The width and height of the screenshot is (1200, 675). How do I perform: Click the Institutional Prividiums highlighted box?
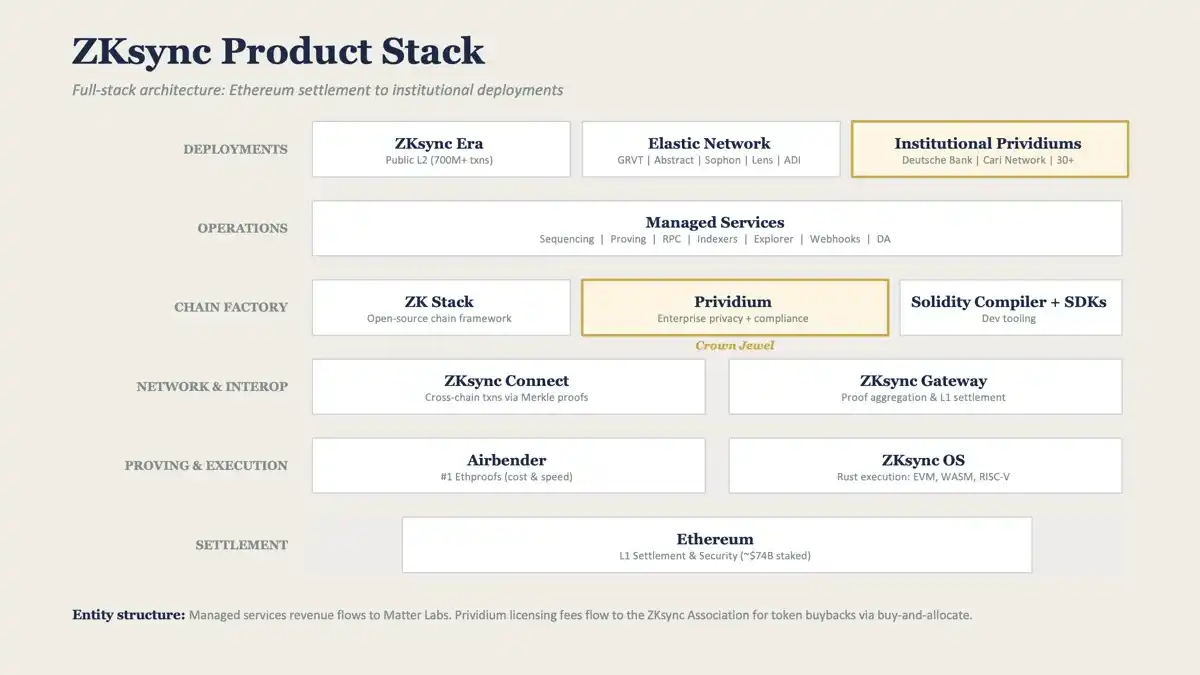pyautogui.click(x=989, y=149)
